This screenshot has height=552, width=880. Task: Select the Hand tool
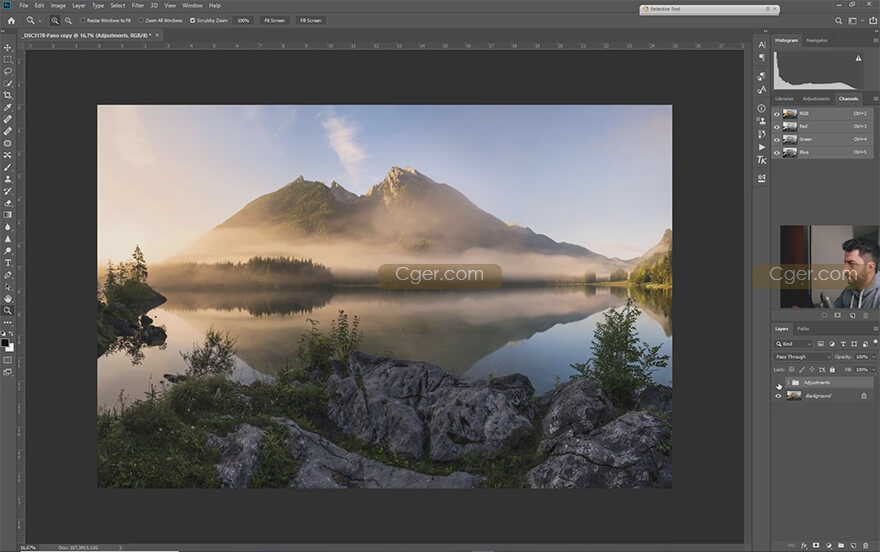(x=8, y=298)
